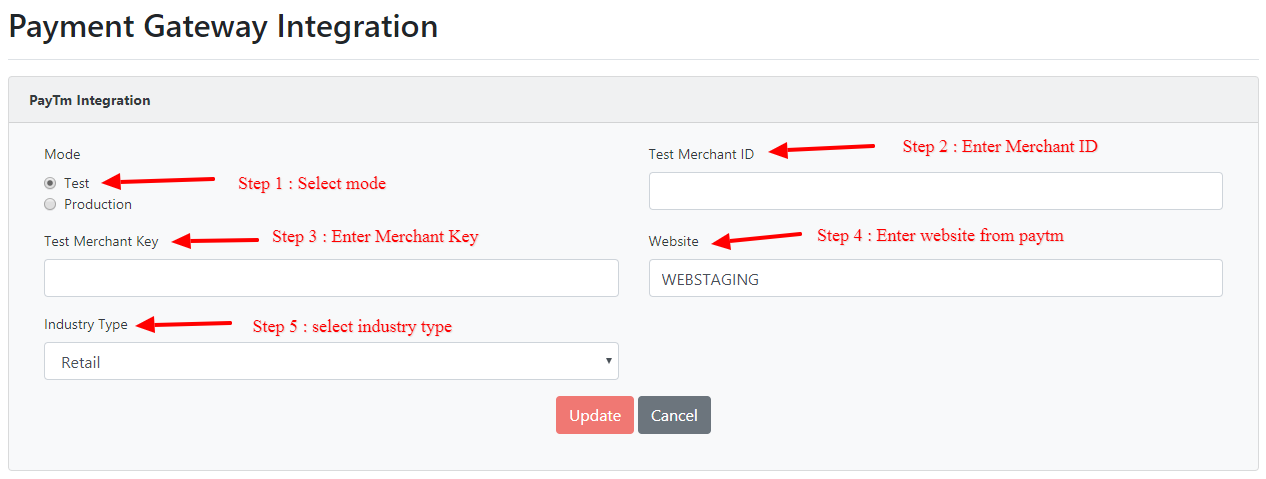This screenshot has height=479, width=1266.
Task: Click the red arrow beside Industry Type
Action: 184,324
